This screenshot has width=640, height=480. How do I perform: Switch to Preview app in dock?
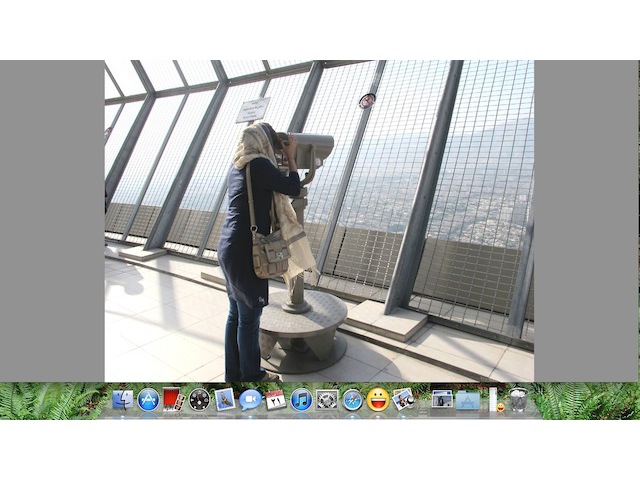[403, 400]
